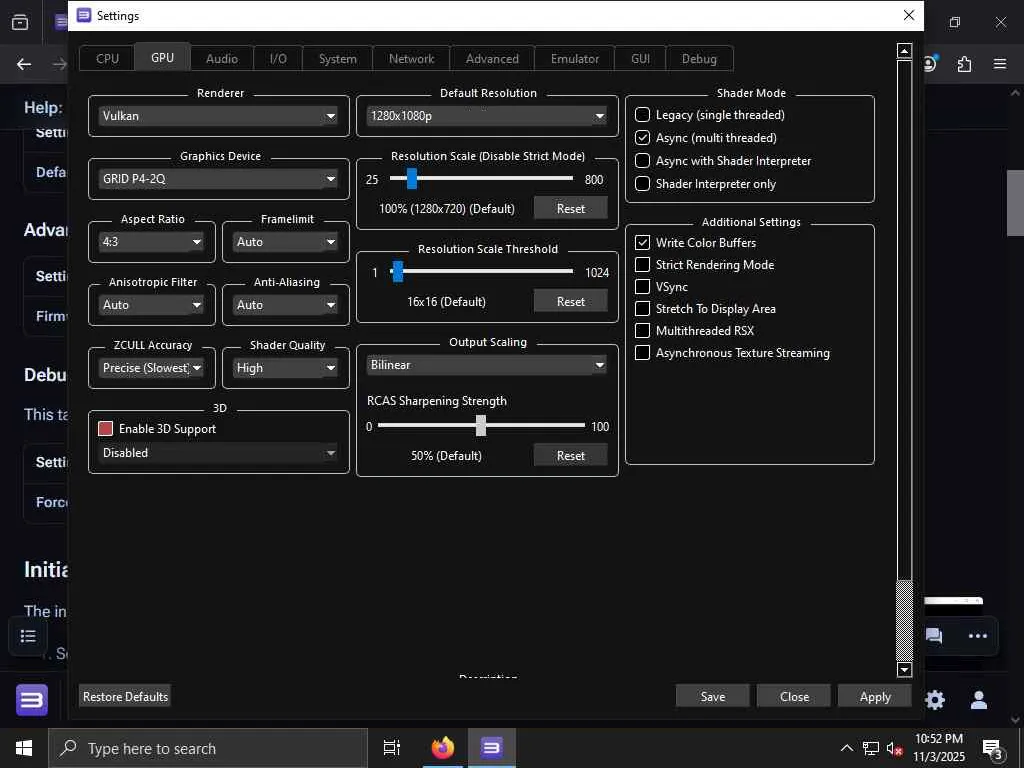
Task: Open Aspect Ratio dropdown
Action: click(x=152, y=242)
